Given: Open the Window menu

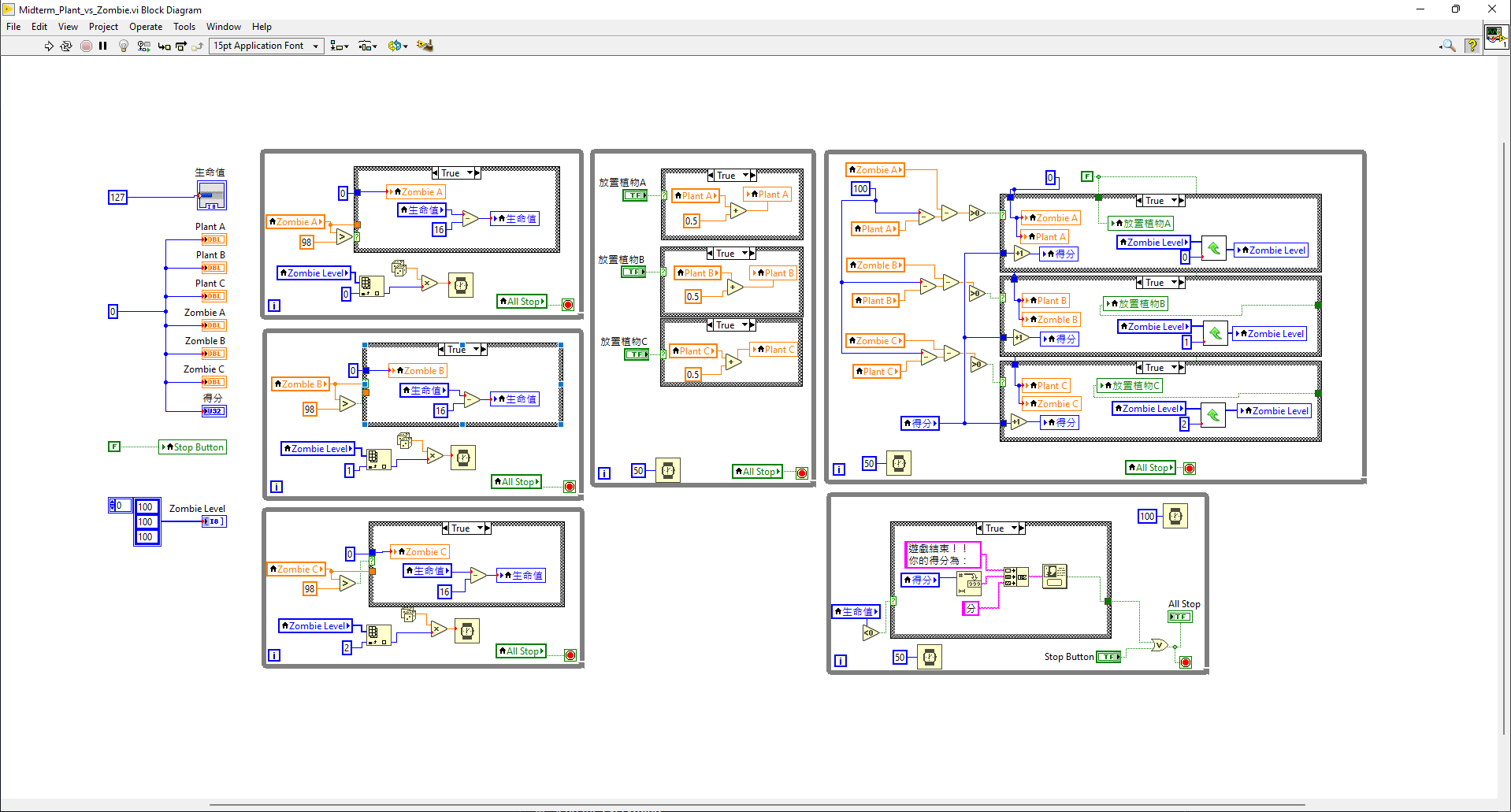Looking at the screenshot, I should (x=224, y=27).
